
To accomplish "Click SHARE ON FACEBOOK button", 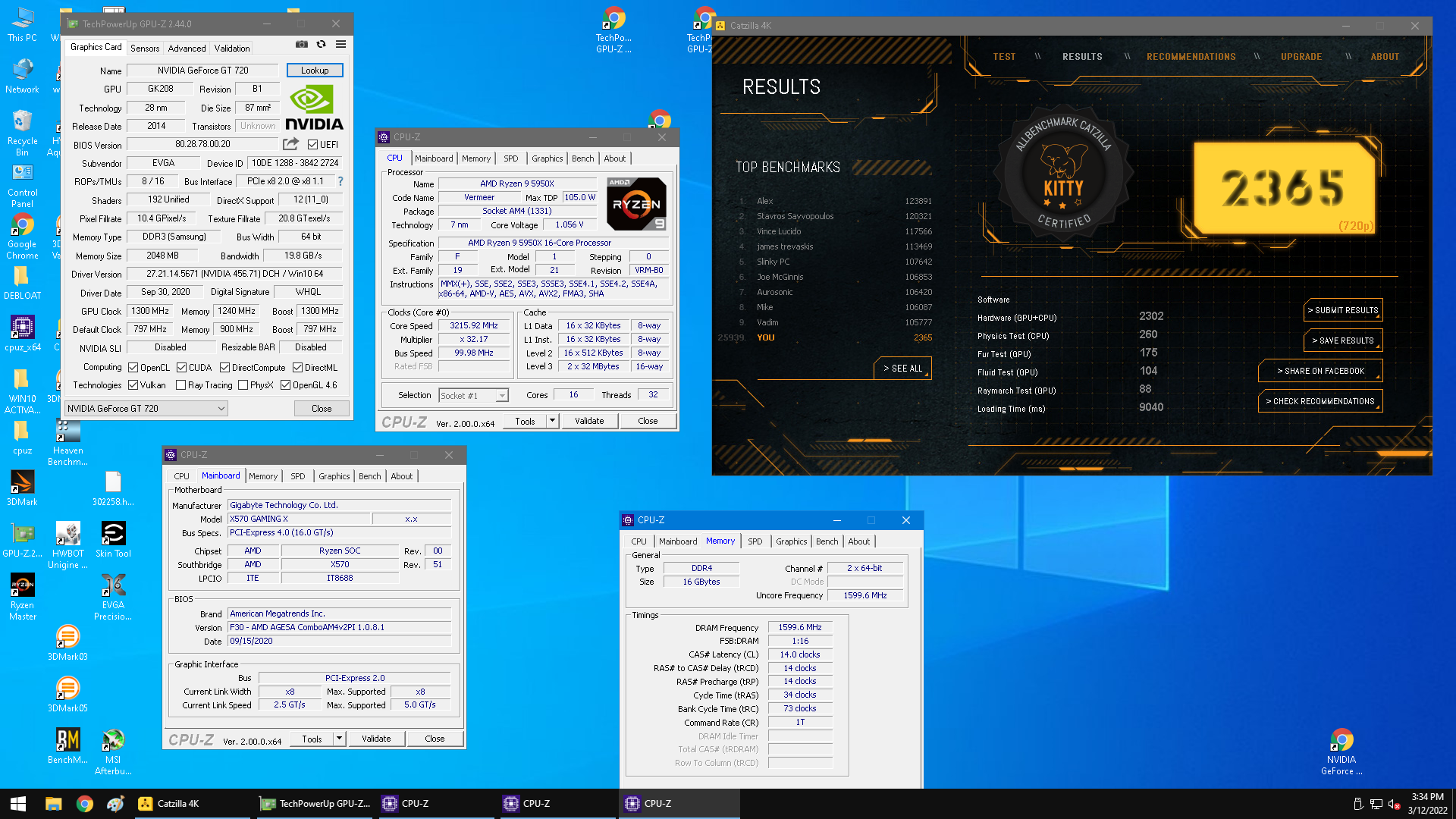I will tap(1320, 371).
